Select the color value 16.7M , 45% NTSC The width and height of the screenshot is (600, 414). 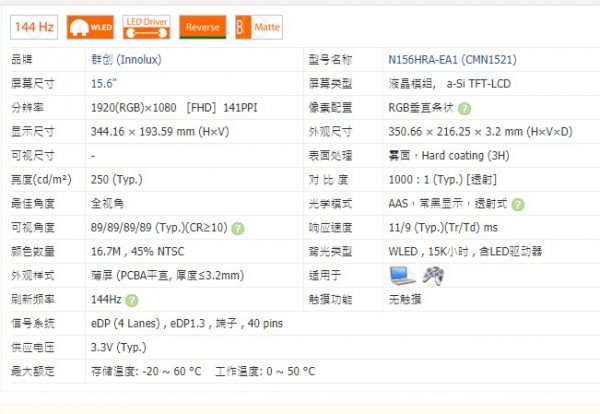[x=137, y=251]
